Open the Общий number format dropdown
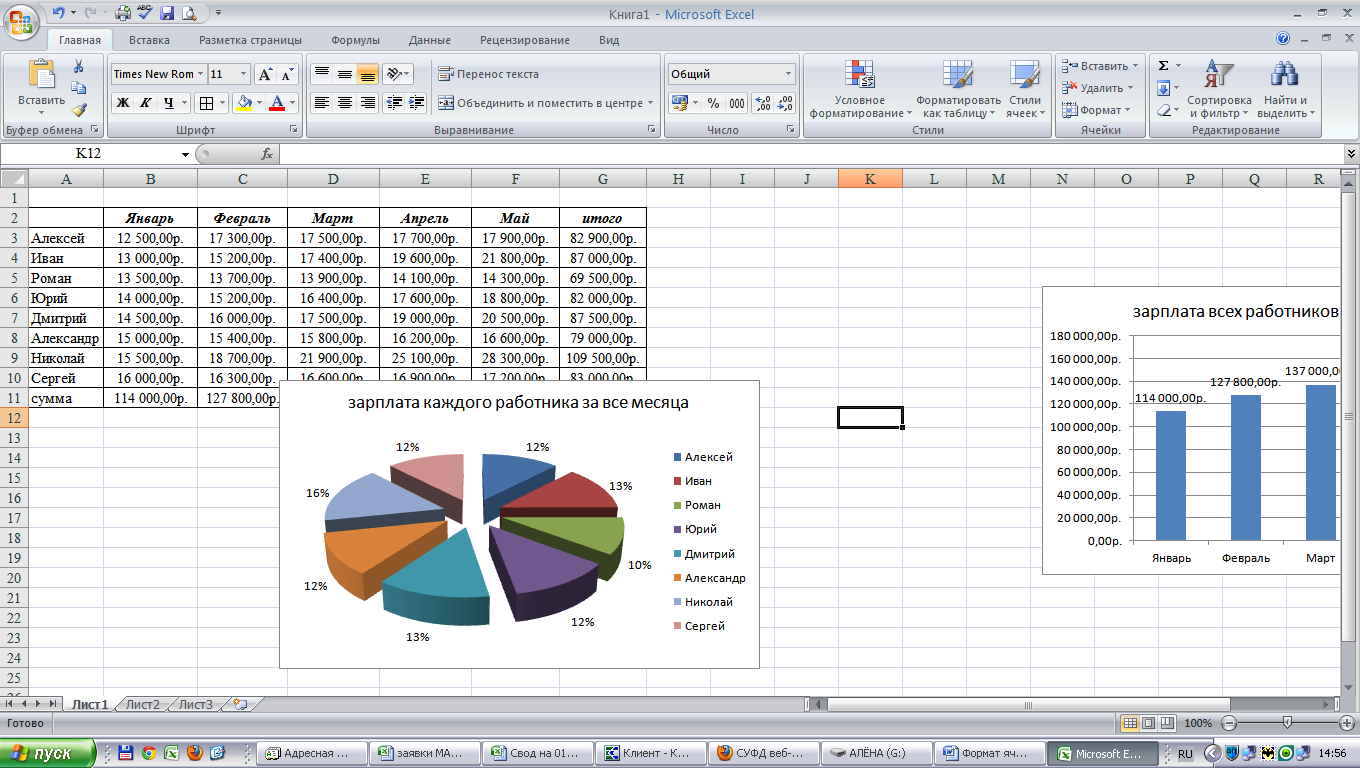Image resolution: width=1360 pixels, height=768 pixels. tap(788, 74)
